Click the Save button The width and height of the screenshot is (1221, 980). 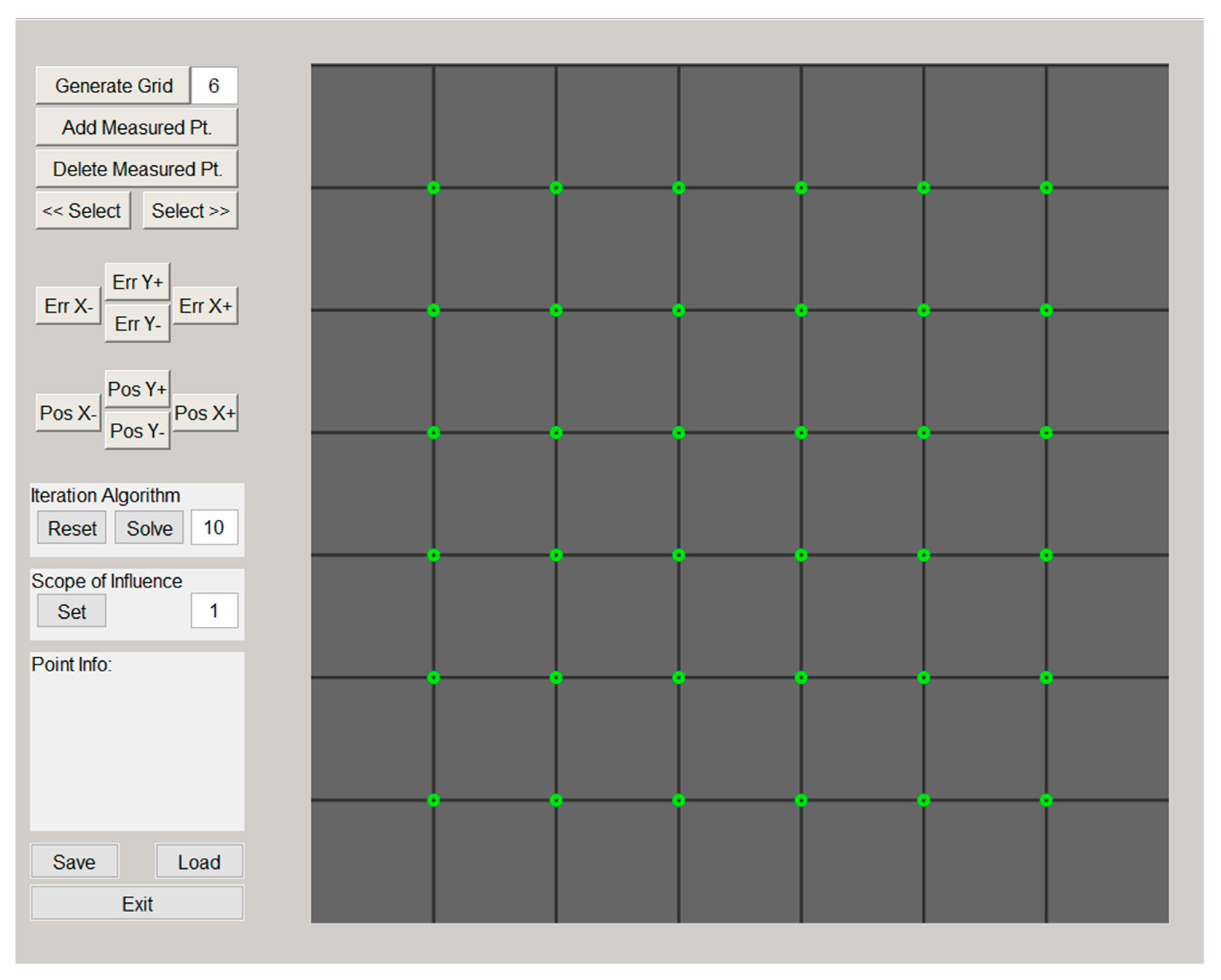pos(74,862)
